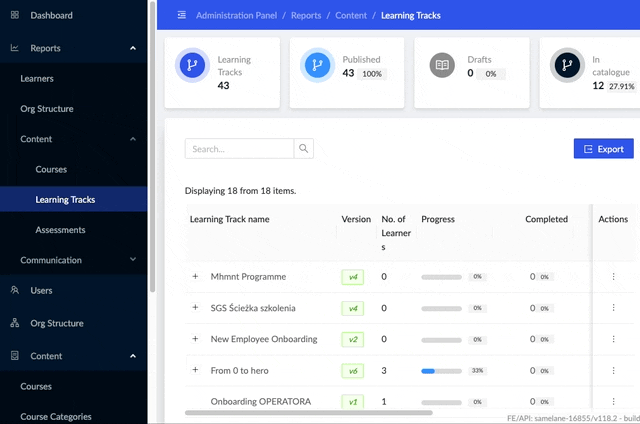
Task: Open actions menu for New Employee Onboarding
Action: point(613,339)
